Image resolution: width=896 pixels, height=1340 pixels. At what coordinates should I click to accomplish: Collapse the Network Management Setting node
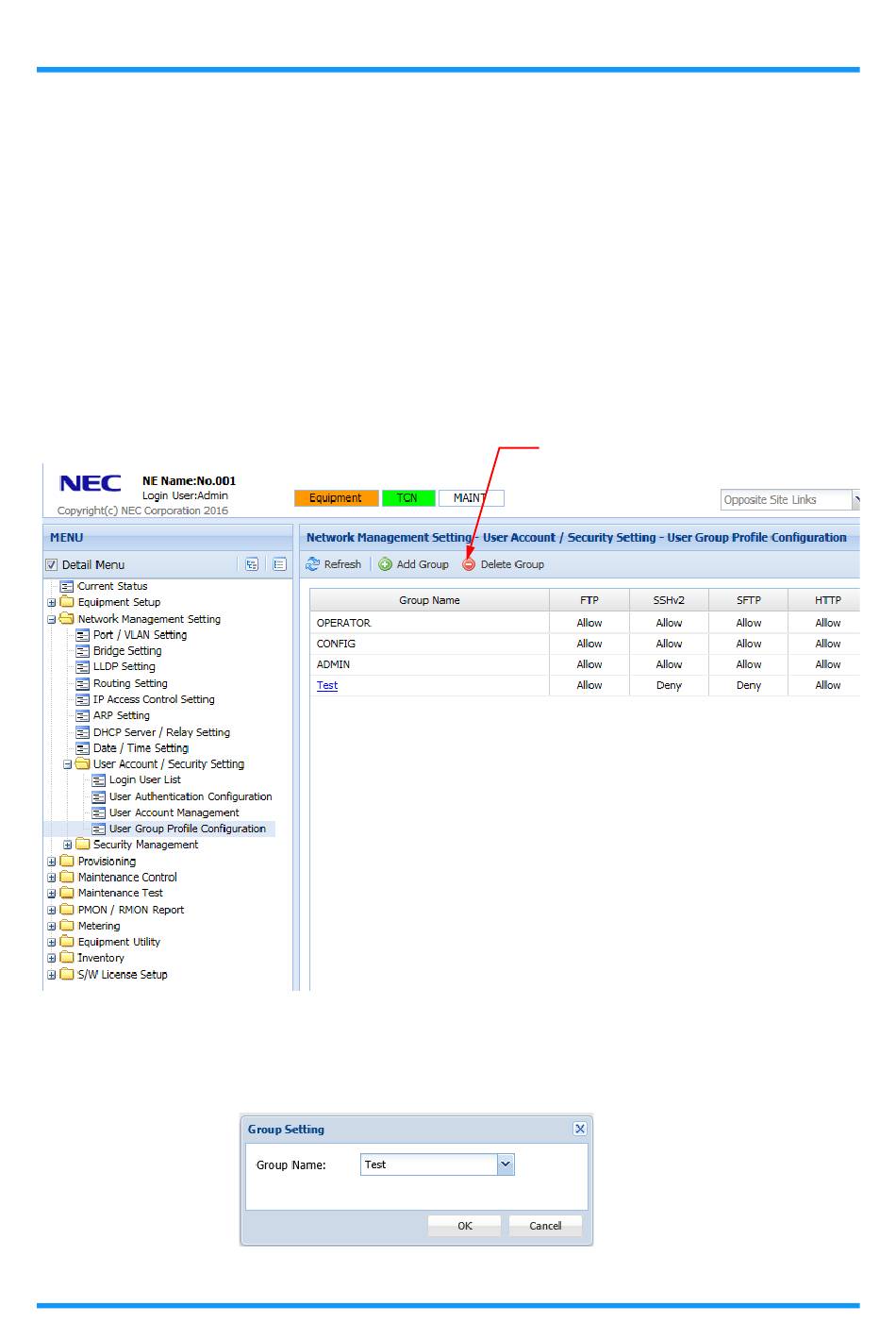(x=52, y=620)
